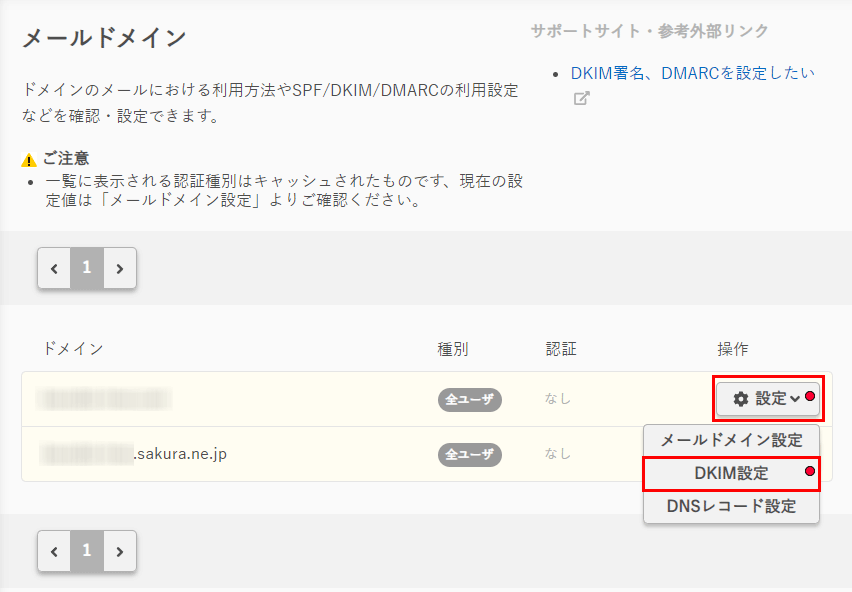Go to next page in the top pagination
The width and height of the screenshot is (852, 592).
(120, 268)
